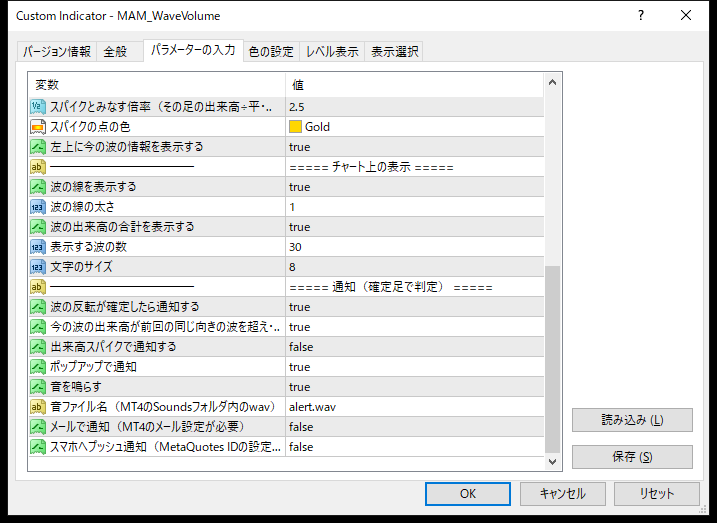This screenshot has width=717, height=523.
Task: Click the scrollbar down arrow in the parameter list
Action: 552,461
